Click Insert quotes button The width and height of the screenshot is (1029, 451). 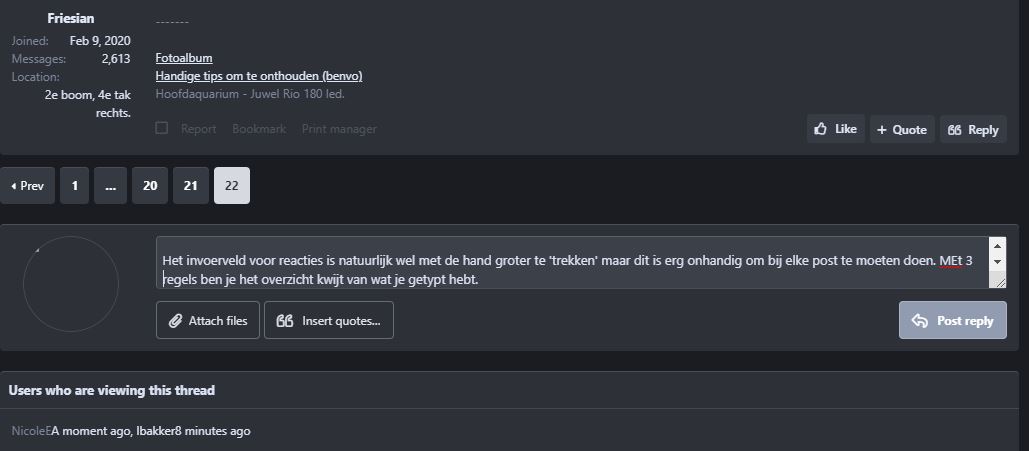329,321
